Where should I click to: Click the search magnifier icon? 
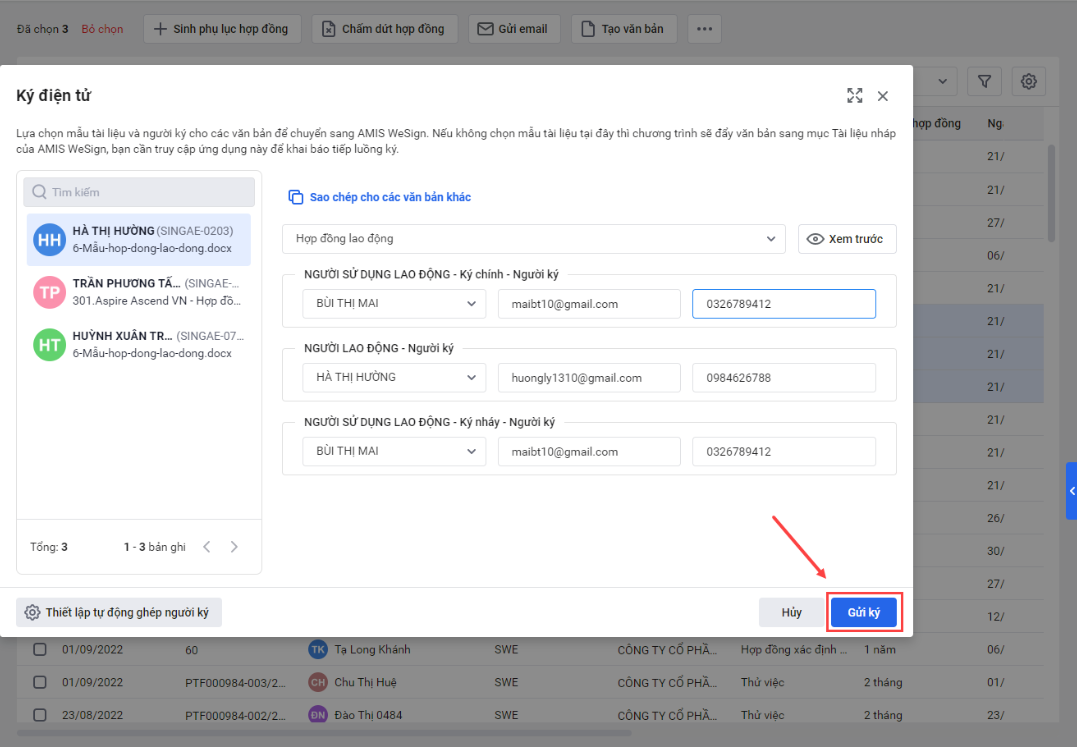[x=39, y=192]
